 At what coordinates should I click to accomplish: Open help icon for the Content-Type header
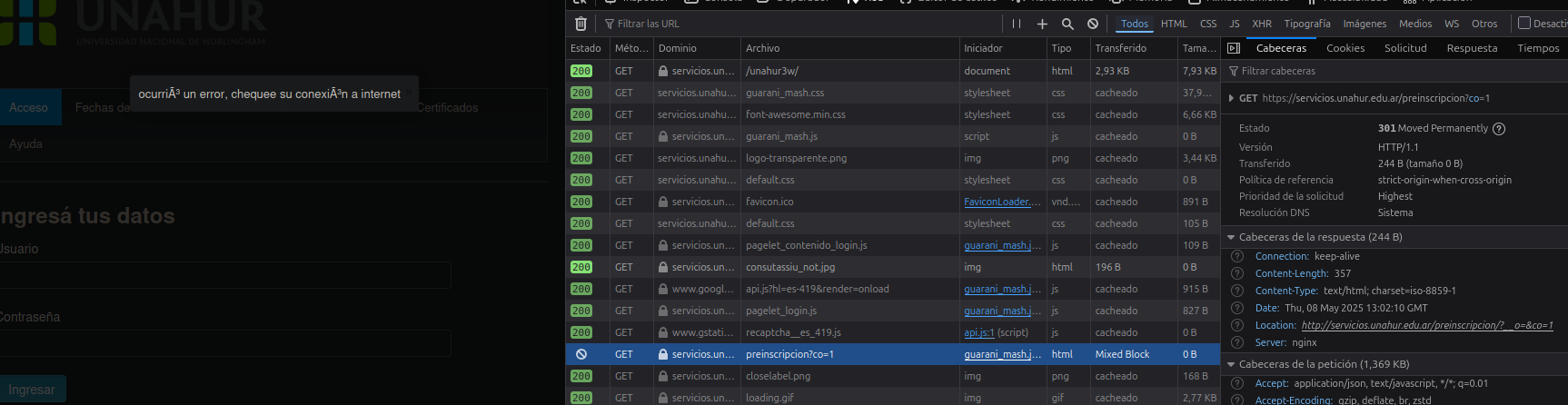[x=1237, y=291]
